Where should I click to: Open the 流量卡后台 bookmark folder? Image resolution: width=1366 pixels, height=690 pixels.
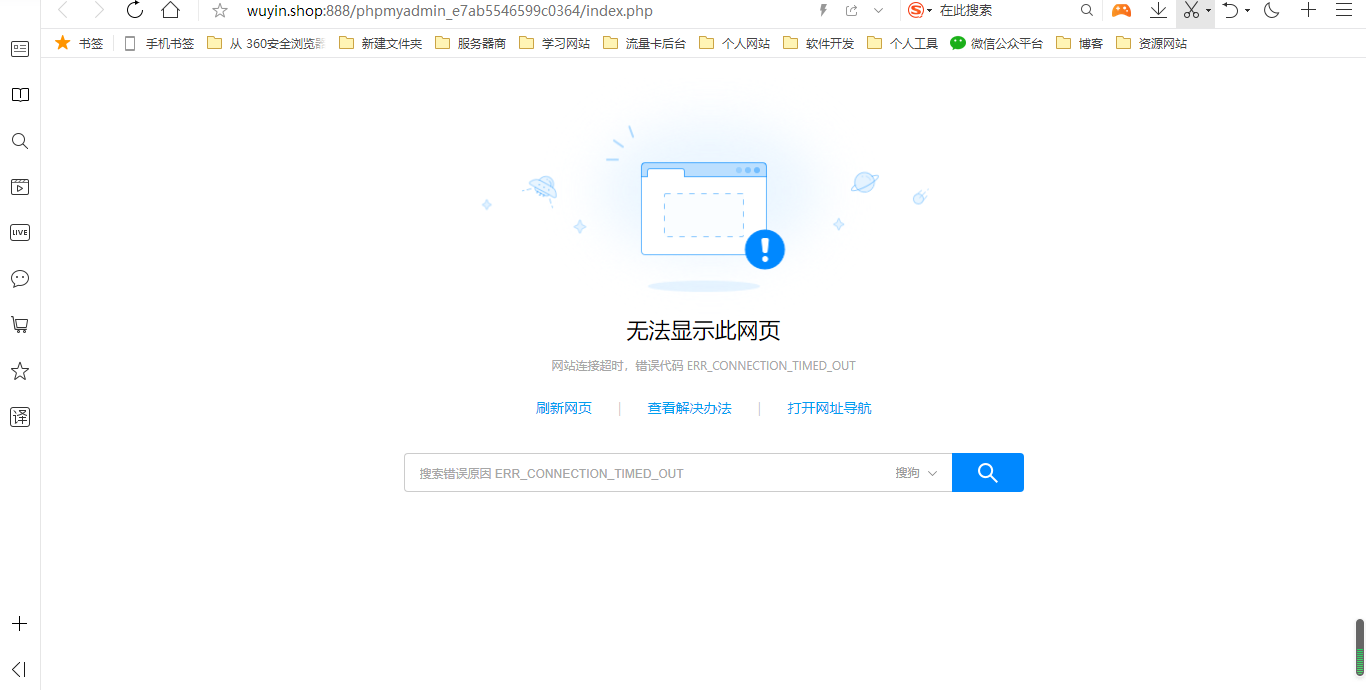pyautogui.click(x=644, y=43)
